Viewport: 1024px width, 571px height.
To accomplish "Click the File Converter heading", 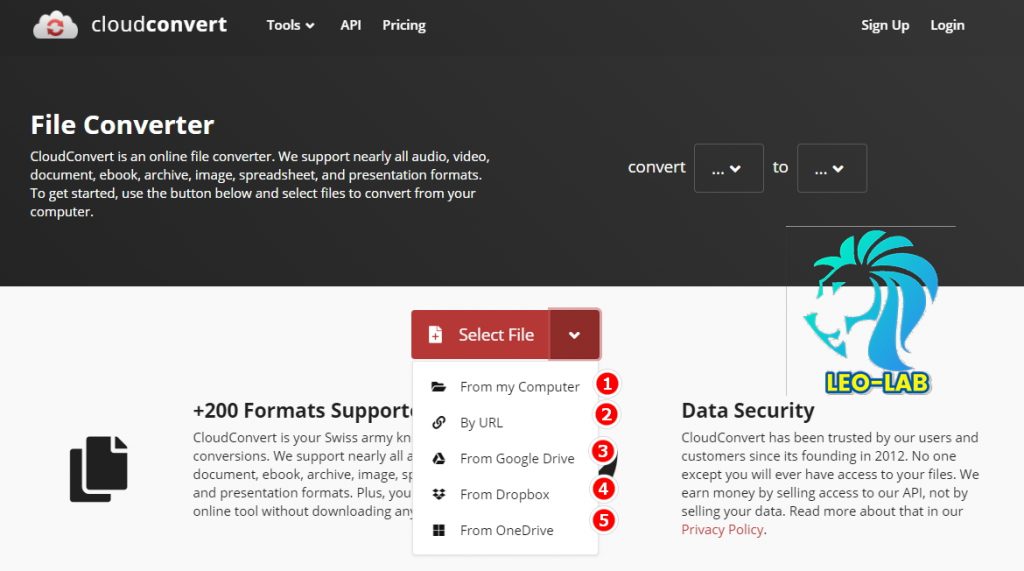I will [122, 125].
